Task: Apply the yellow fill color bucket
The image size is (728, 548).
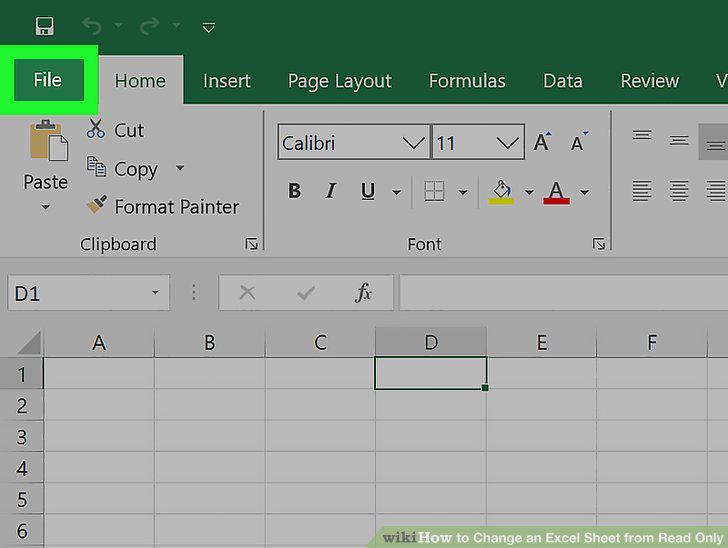Action: pyautogui.click(x=501, y=192)
